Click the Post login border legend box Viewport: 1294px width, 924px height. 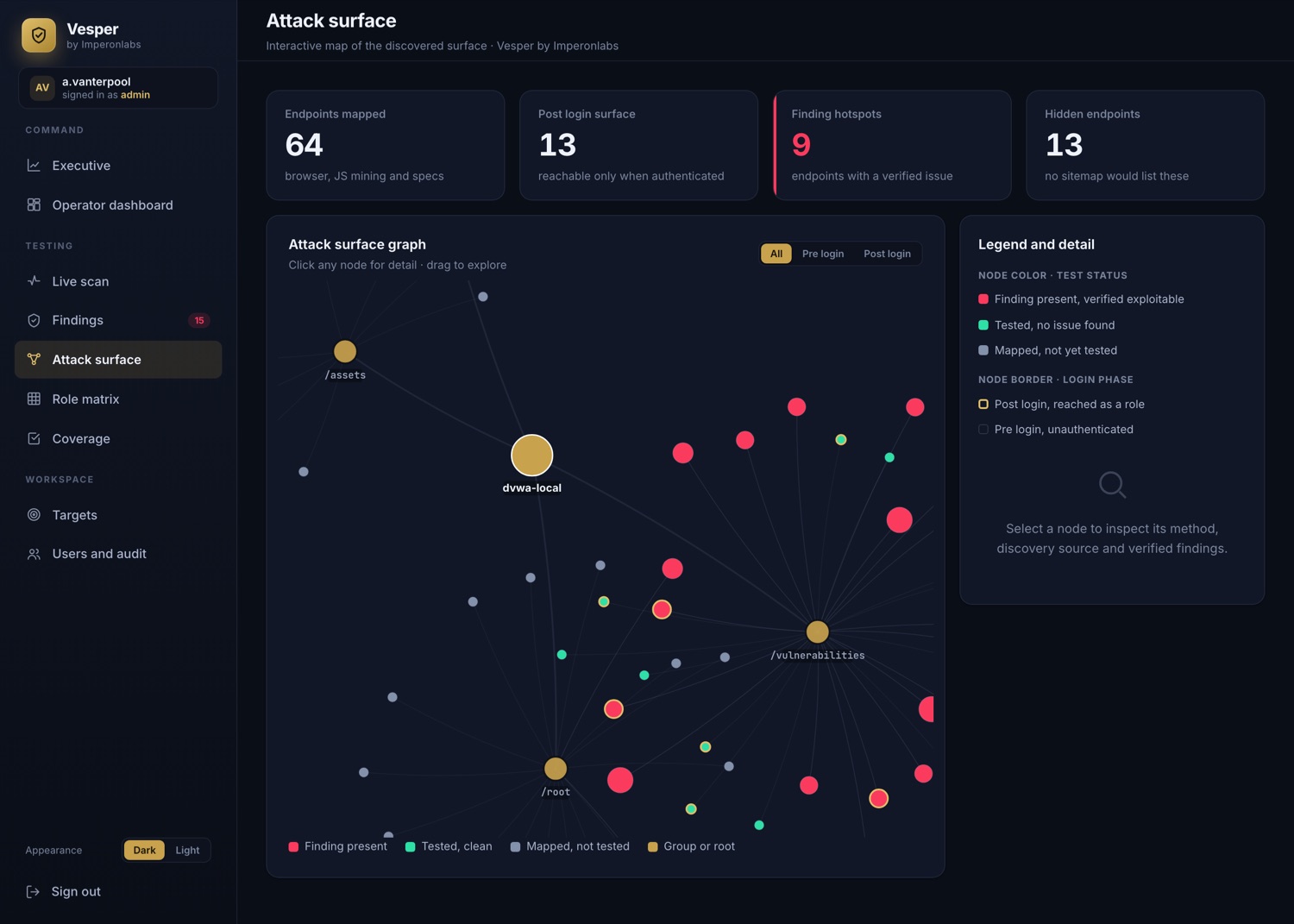[x=983, y=404]
